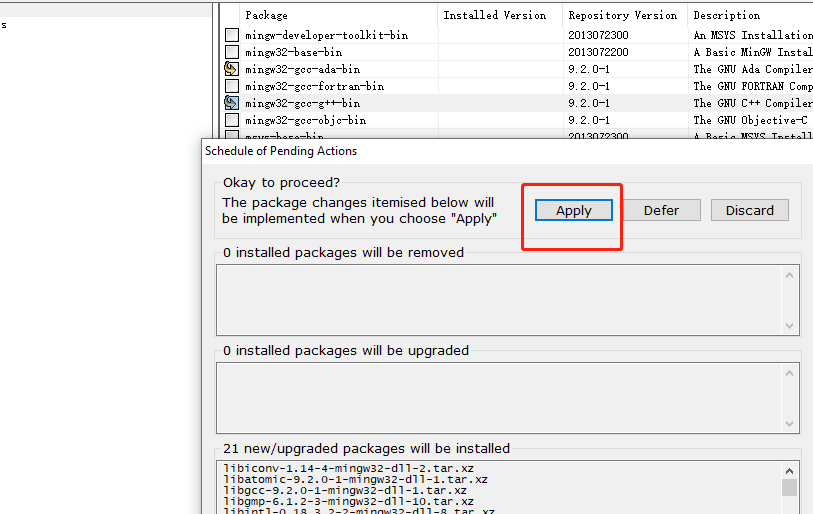Select libatomic-9.2.0-1-mingw32-dll-1.tar.xz entry
This screenshot has width=813, height=514.
pyautogui.click(x=355, y=479)
